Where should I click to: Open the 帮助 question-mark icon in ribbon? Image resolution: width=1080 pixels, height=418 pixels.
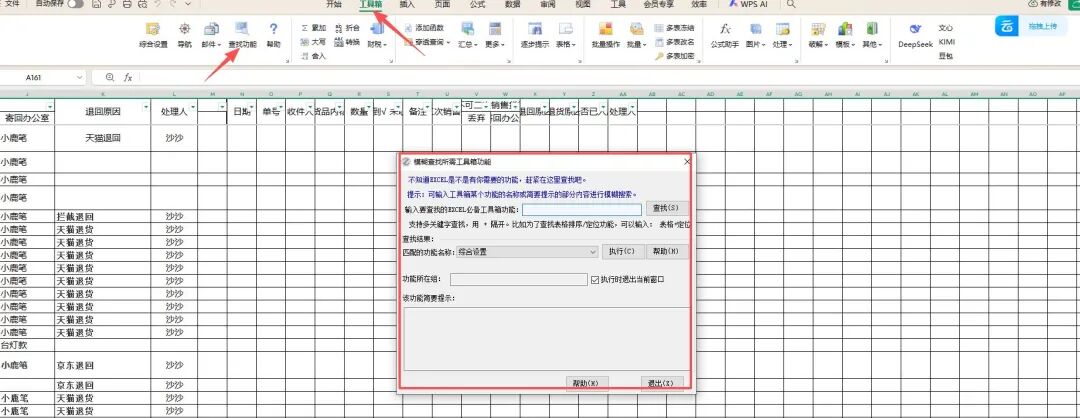pos(273,34)
